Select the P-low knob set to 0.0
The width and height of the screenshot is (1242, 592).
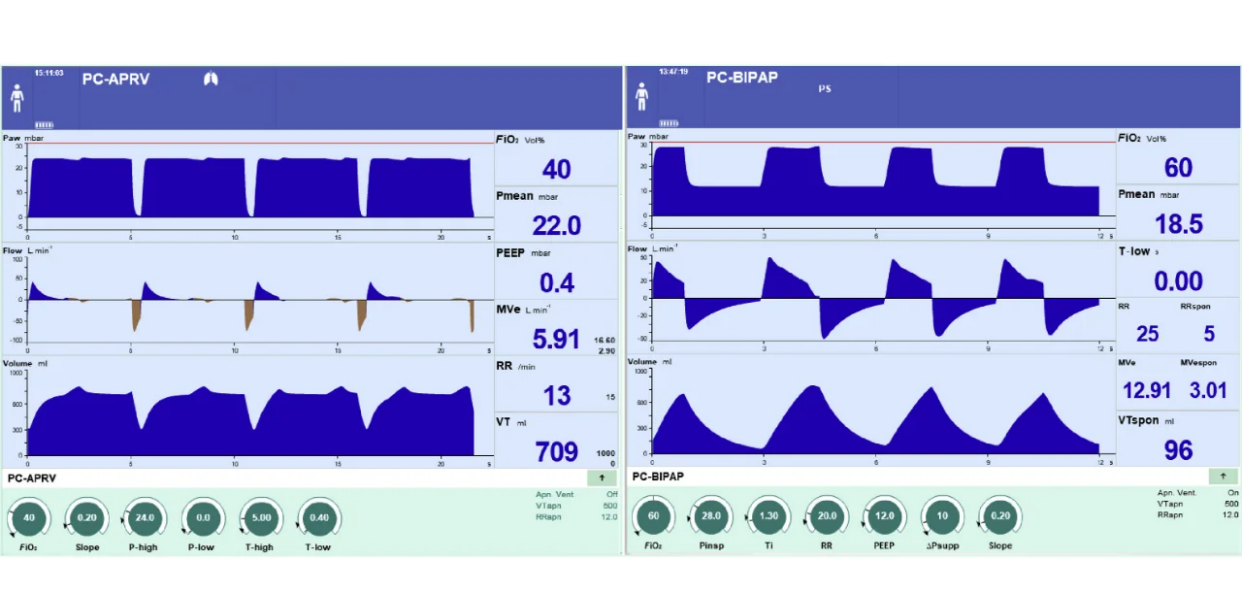tap(203, 518)
